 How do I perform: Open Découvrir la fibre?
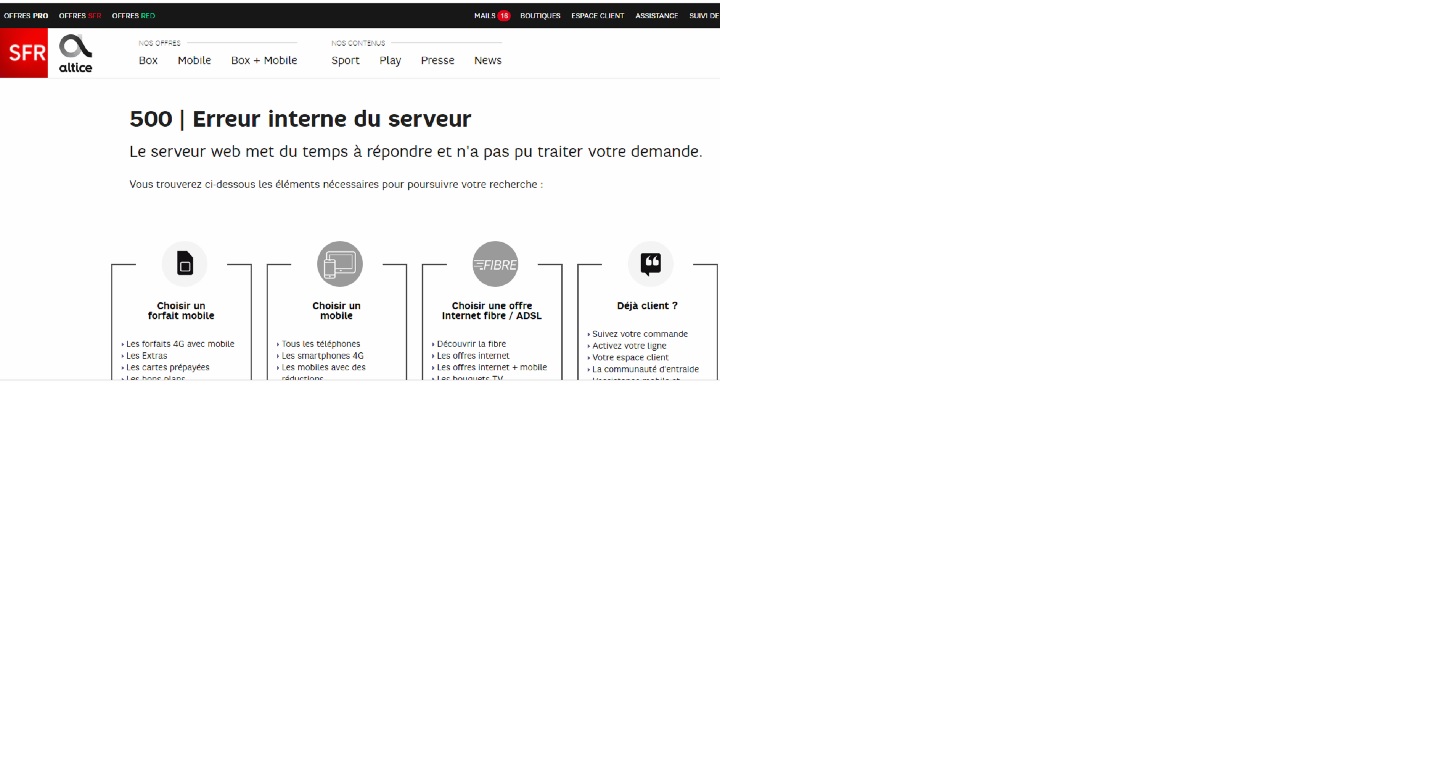[470, 343]
